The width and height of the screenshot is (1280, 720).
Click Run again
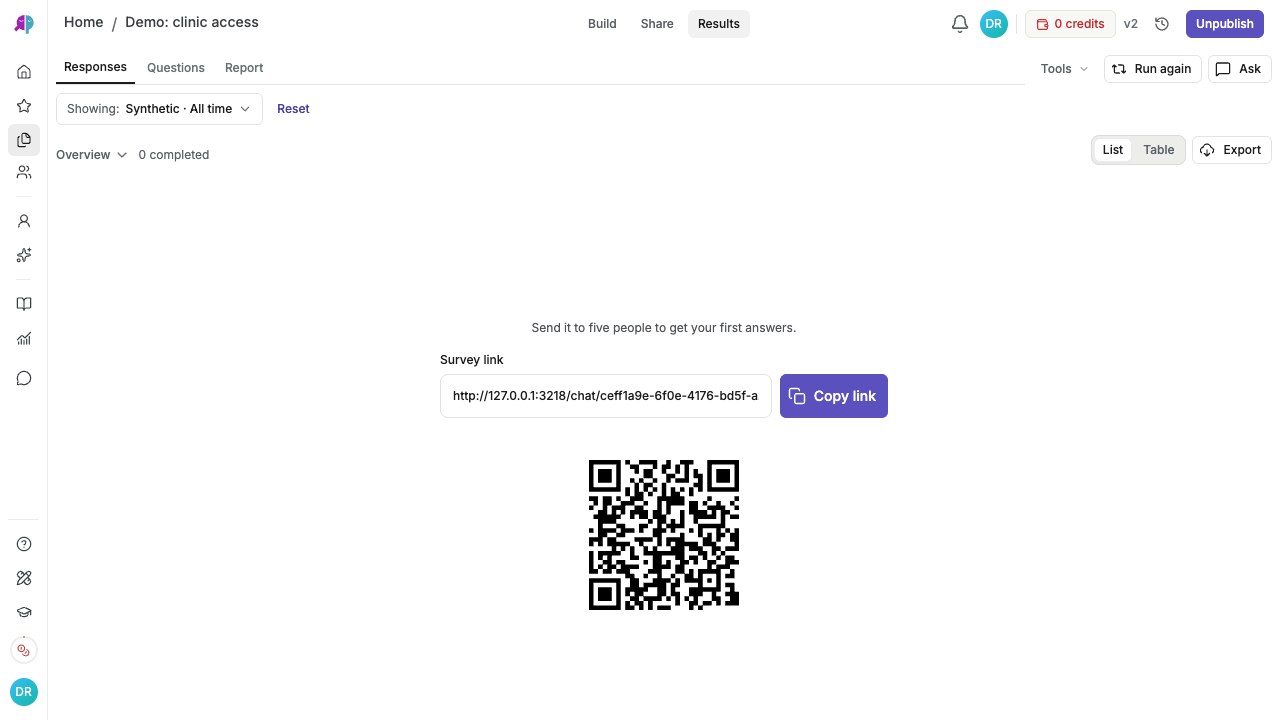[1153, 69]
